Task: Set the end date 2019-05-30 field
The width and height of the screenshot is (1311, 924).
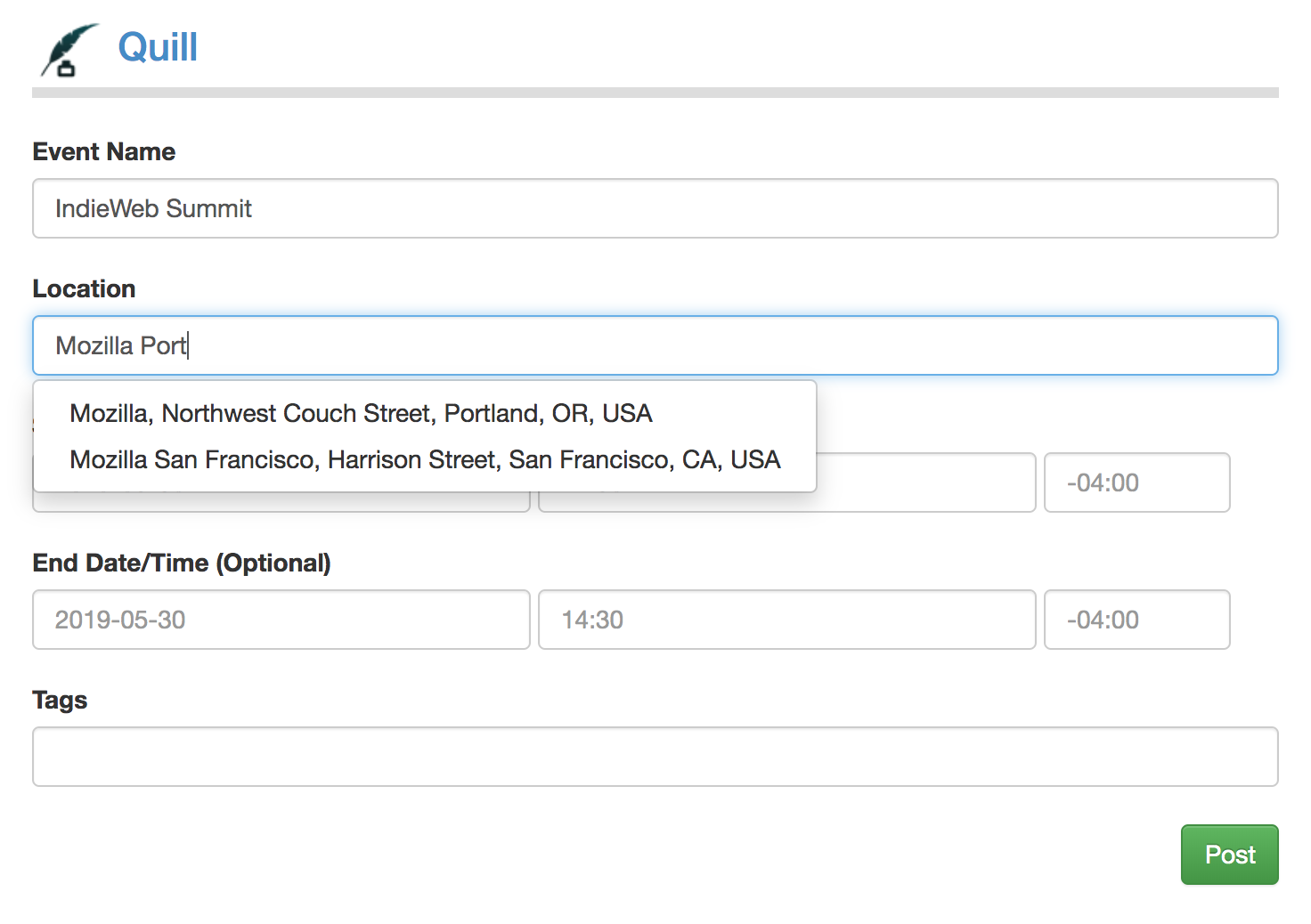Action: [x=281, y=620]
